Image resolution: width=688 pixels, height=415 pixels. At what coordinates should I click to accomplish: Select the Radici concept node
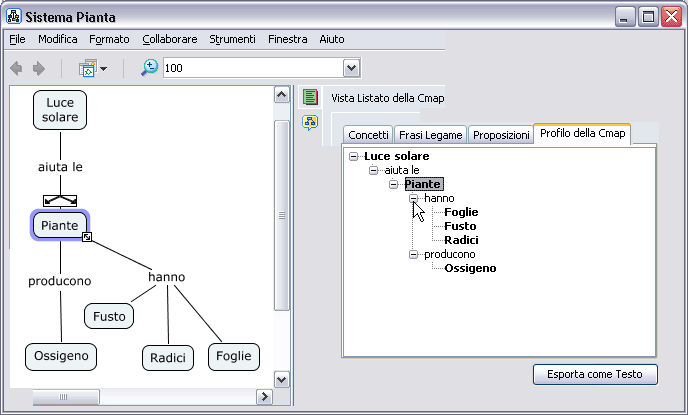click(x=167, y=358)
